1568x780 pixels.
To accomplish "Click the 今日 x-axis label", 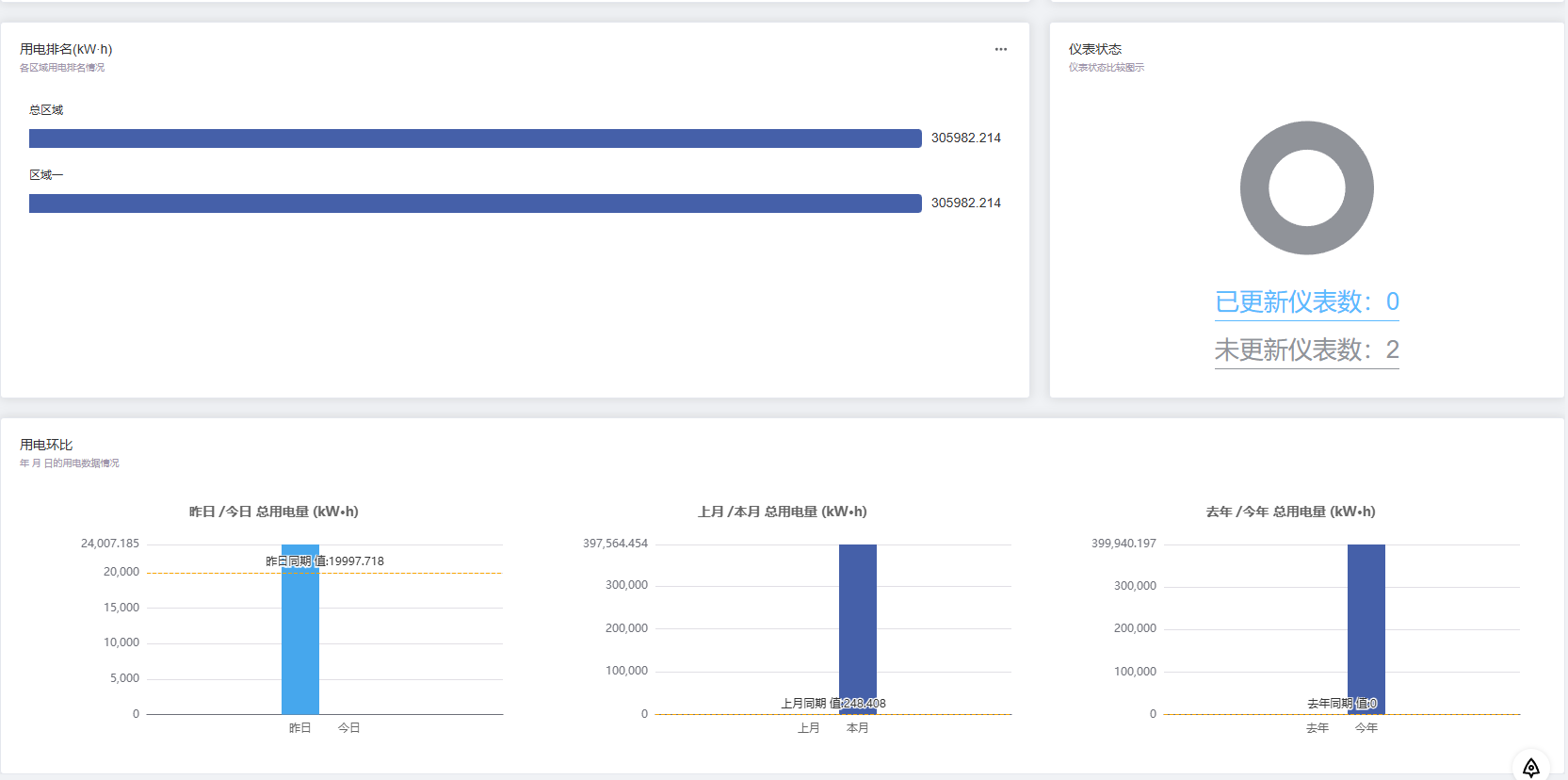I will pos(349,728).
